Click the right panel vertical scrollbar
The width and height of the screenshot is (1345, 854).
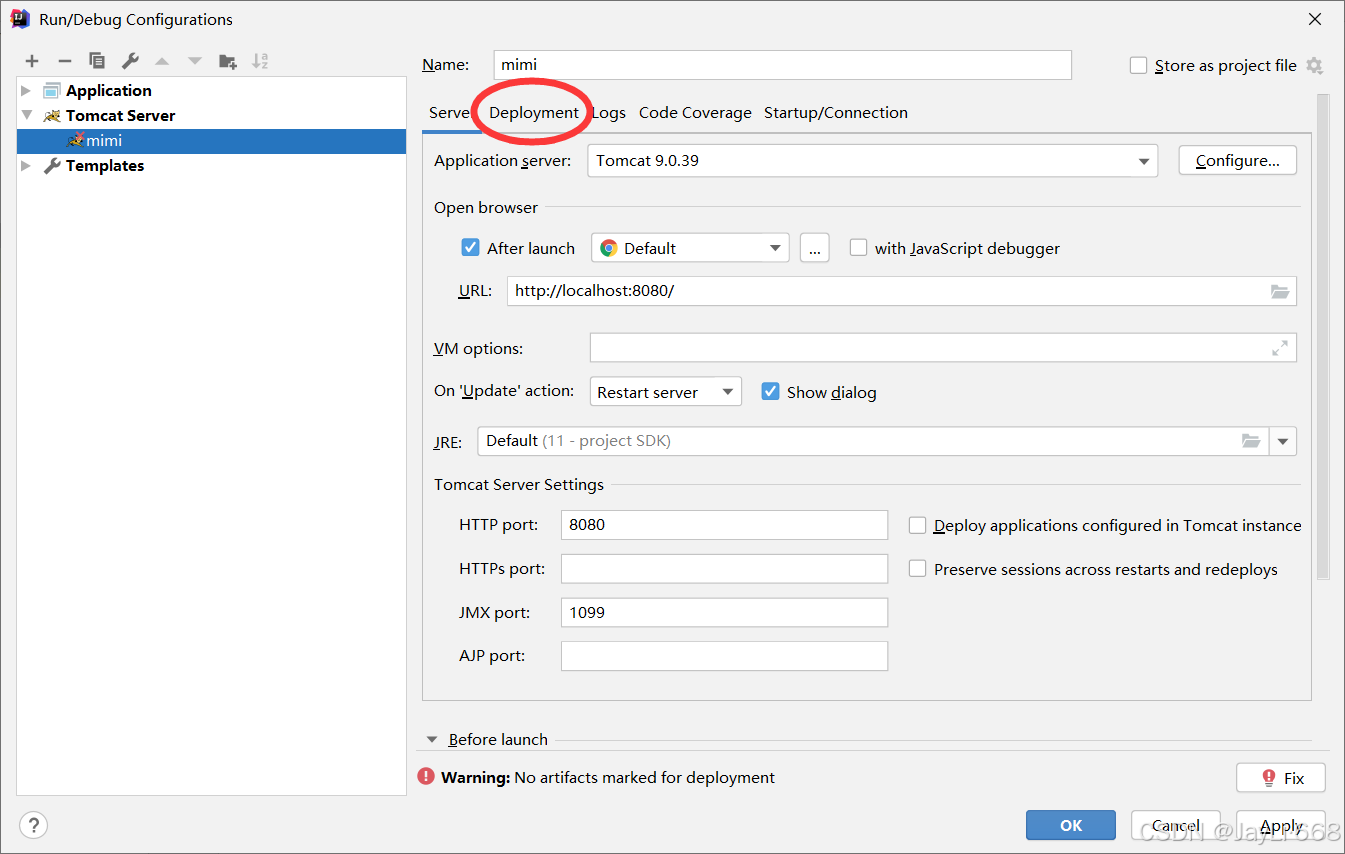(1323, 336)
